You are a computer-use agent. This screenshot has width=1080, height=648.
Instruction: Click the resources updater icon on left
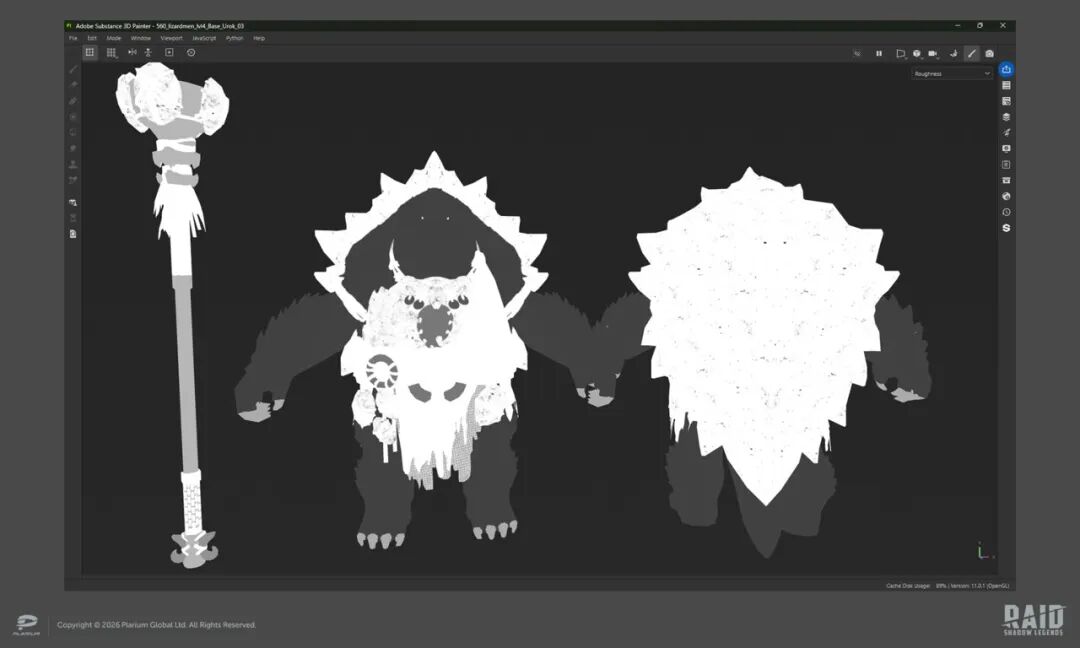(x=73, y=202)
